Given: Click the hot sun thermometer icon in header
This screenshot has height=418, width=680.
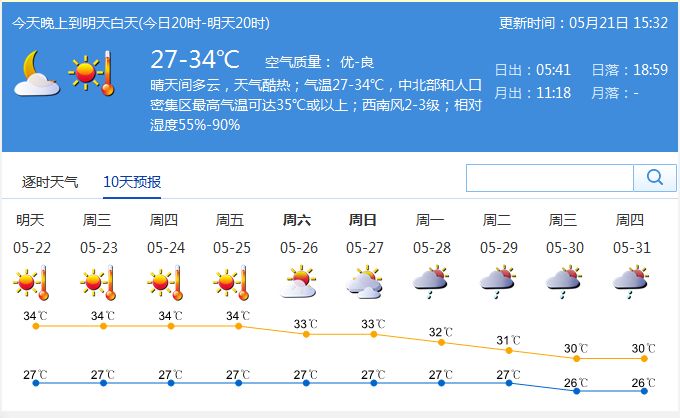Looking at the screenshot, I should tap(92, 73).
